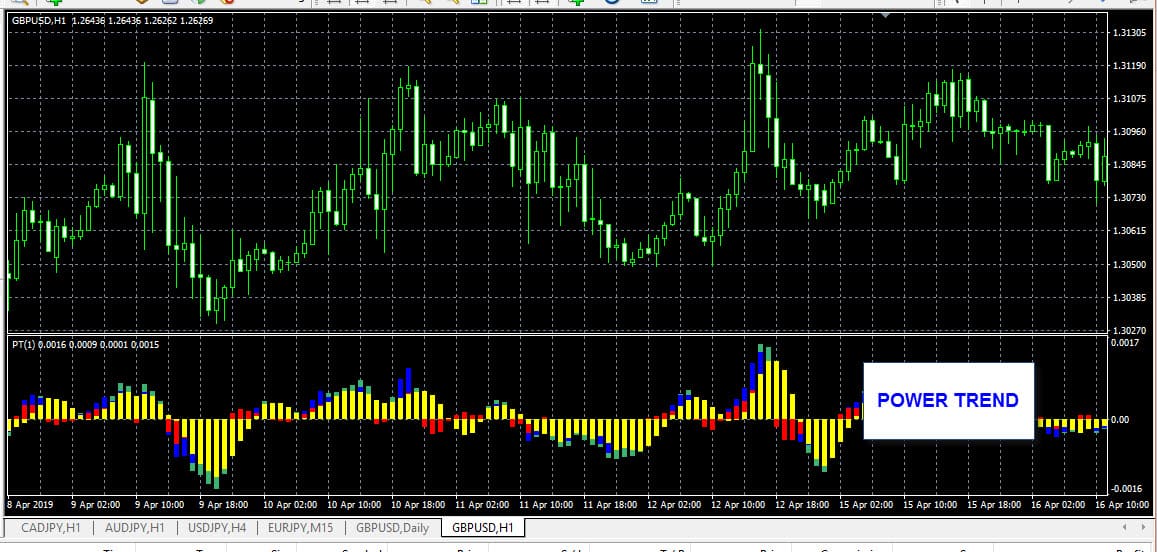
Task: Click the 0.0017 indicator scale value
Action: [1127, 342]
